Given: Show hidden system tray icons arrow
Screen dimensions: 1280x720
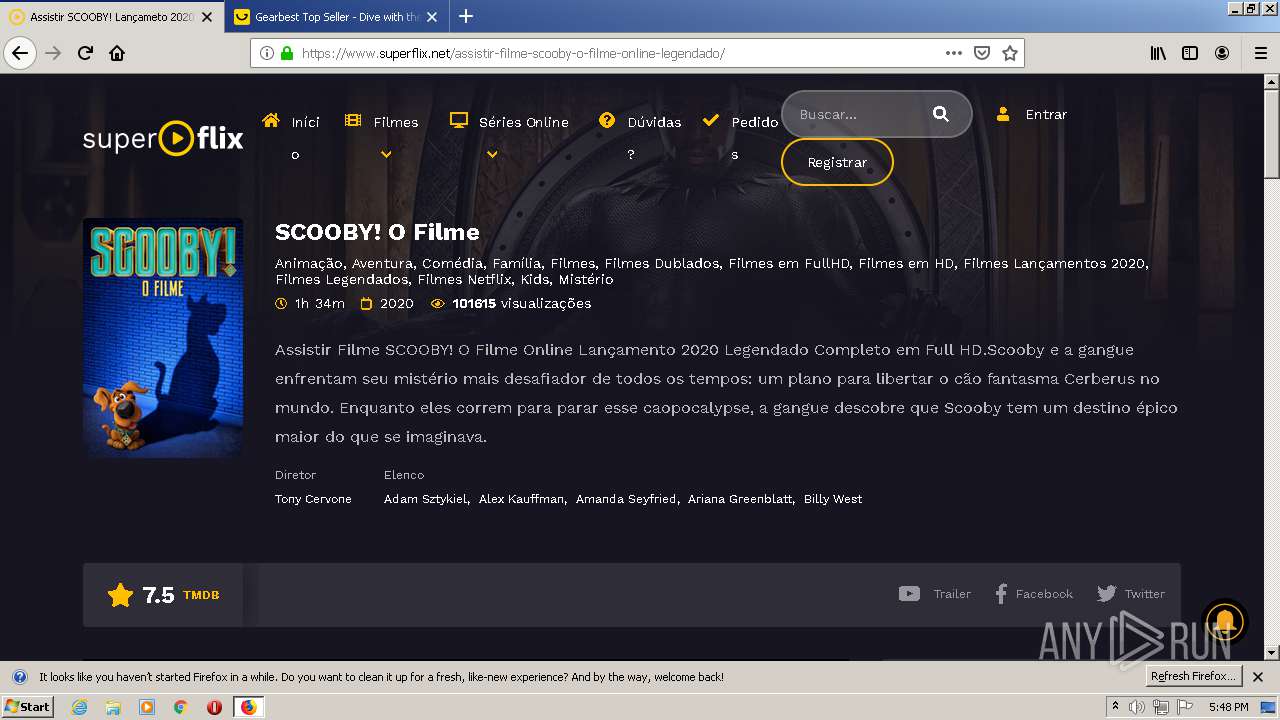Looking at the screenshot, I should click(x=1115, y=706).
